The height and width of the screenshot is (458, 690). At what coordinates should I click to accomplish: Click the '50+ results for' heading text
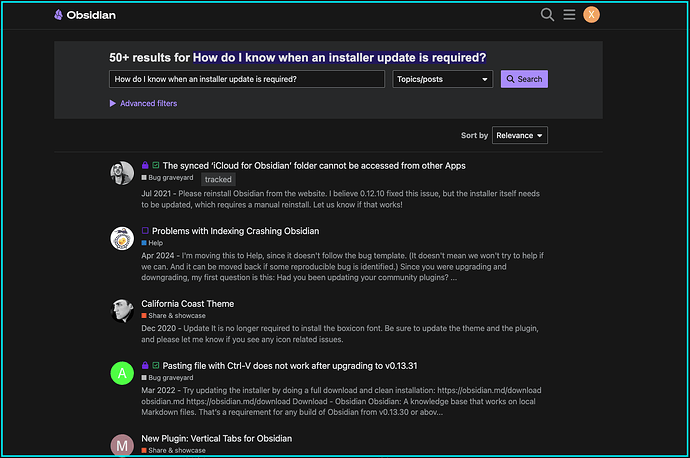(x=150, y=58)
